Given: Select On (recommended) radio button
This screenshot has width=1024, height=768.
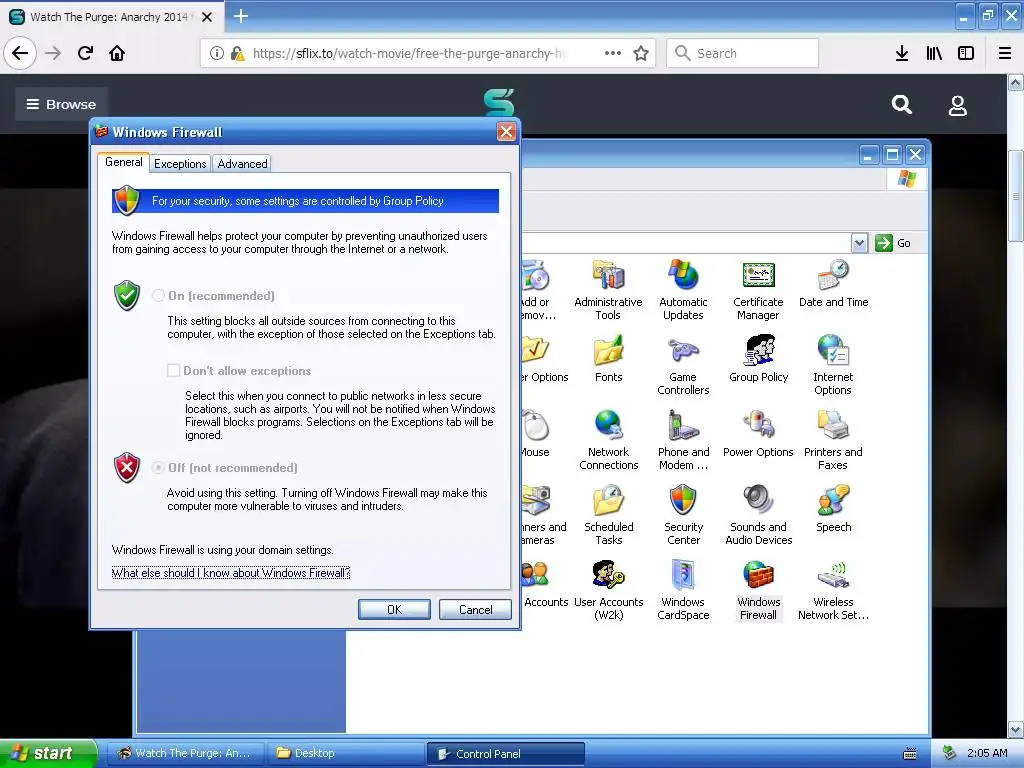Looking at the screenshot, I should coord(158,296).
